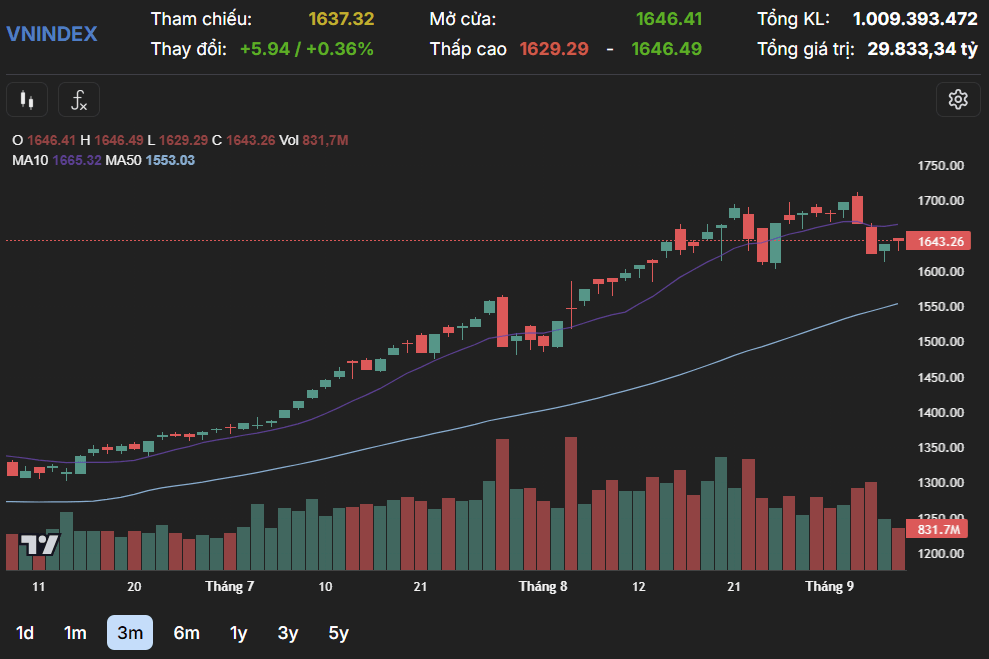
Task: Click the 1450.00 price axis label
Action: 940,378
